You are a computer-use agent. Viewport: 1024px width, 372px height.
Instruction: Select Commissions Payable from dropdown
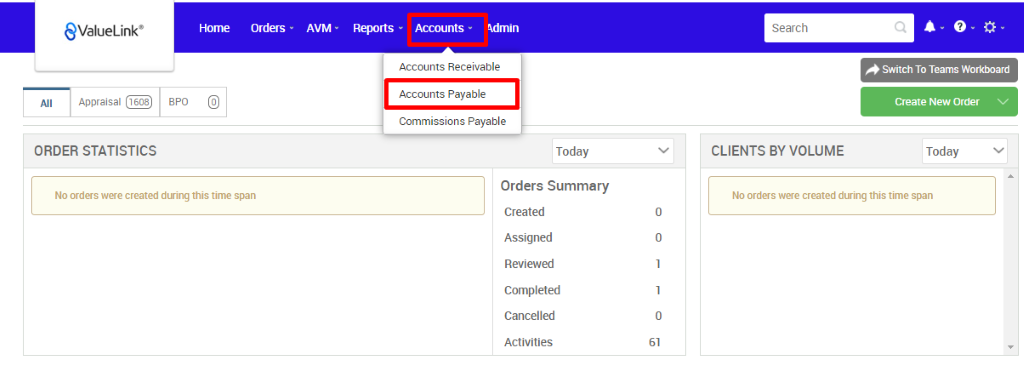(x=452, y=121)
